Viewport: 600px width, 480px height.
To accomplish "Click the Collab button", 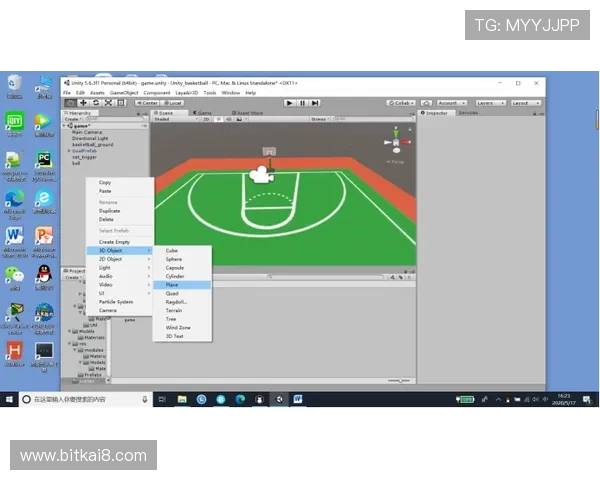I will tap(403, 103).
